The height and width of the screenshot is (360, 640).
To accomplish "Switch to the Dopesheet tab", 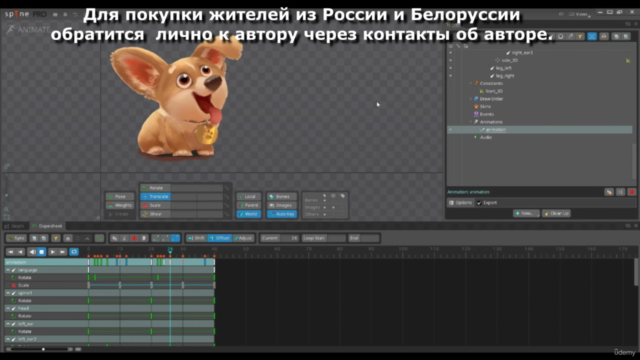I will [x=47, y=226].
